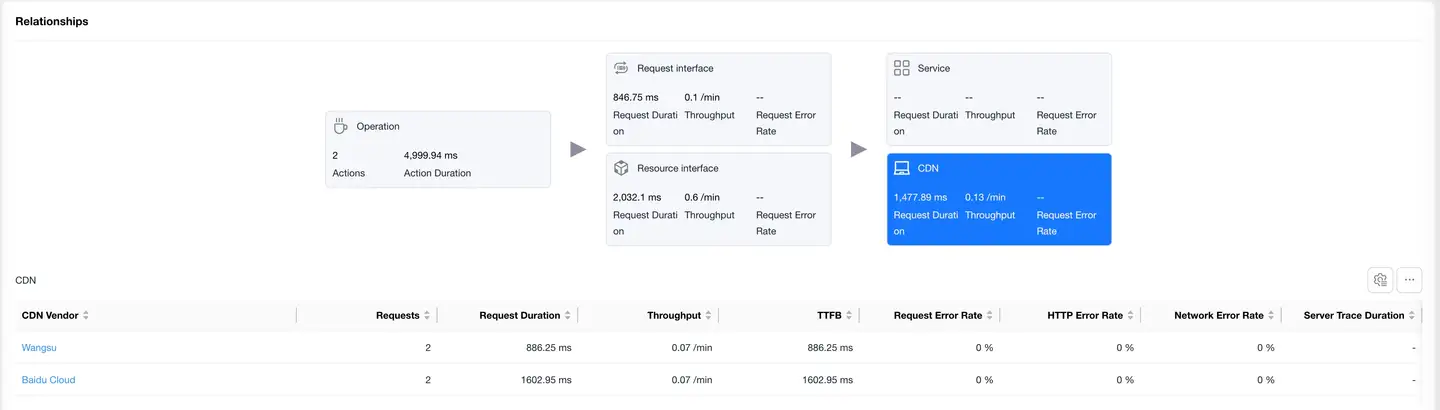Sort by Request Error Rate column

991,316
